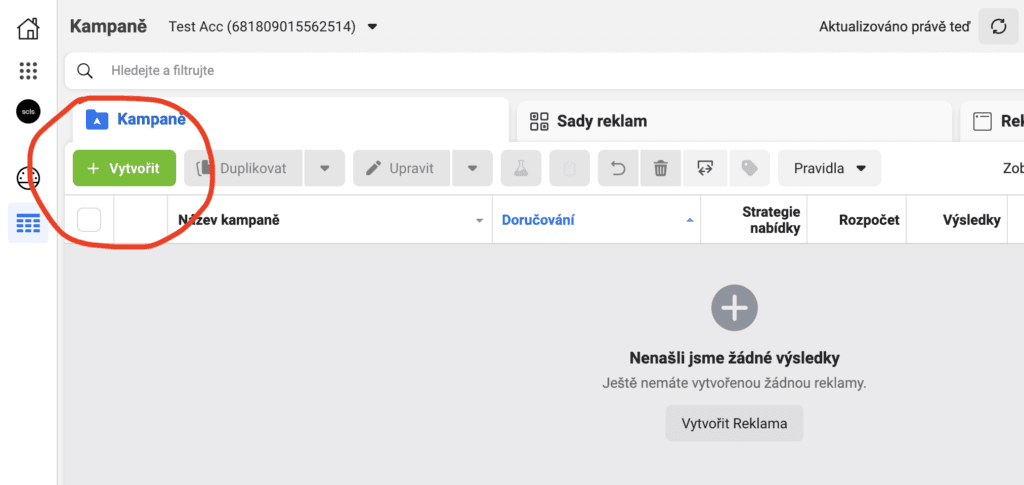The height and width of the screenshot is (485, 1024).
Task: Expand the arrow next to Upravit
Action: [x=473, y=168]
